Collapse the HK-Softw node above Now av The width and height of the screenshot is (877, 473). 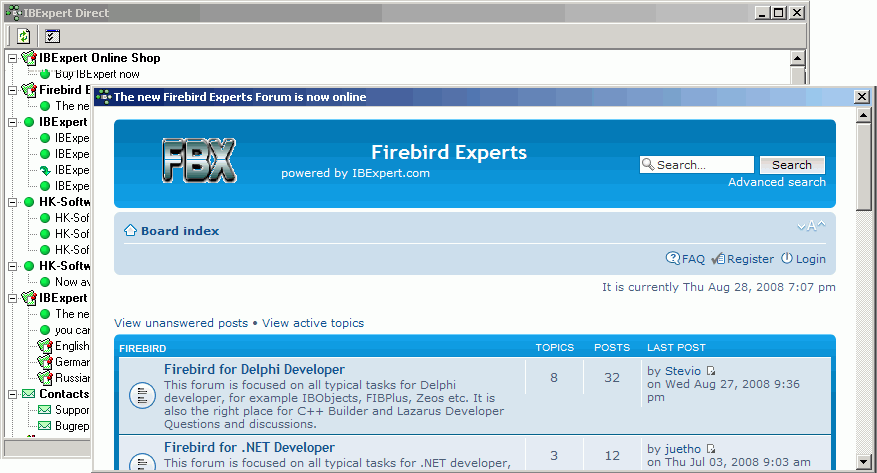pyautogui.click(x=12, y=266)
